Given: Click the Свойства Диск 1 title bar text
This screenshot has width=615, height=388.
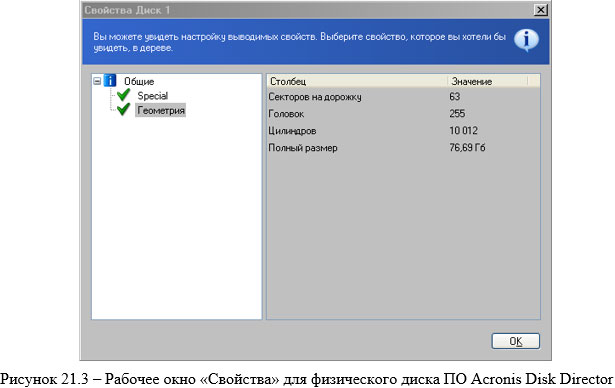Looking at the screenshot, I should [x=127, y=10].
